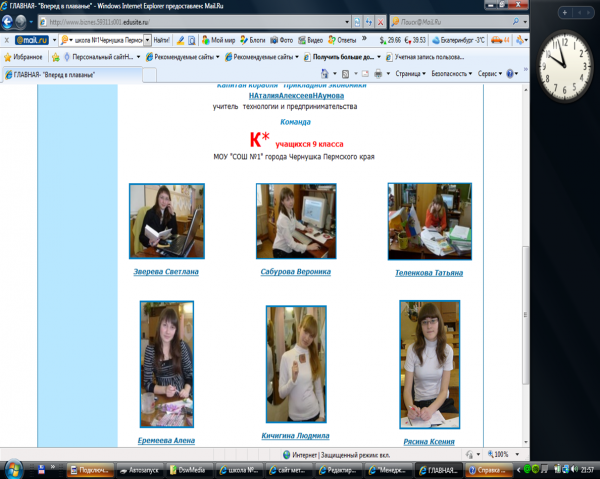The height and width of the screenshot is (479, 600).
Task: Click the traffic car icon
Action: pos(501,40)
